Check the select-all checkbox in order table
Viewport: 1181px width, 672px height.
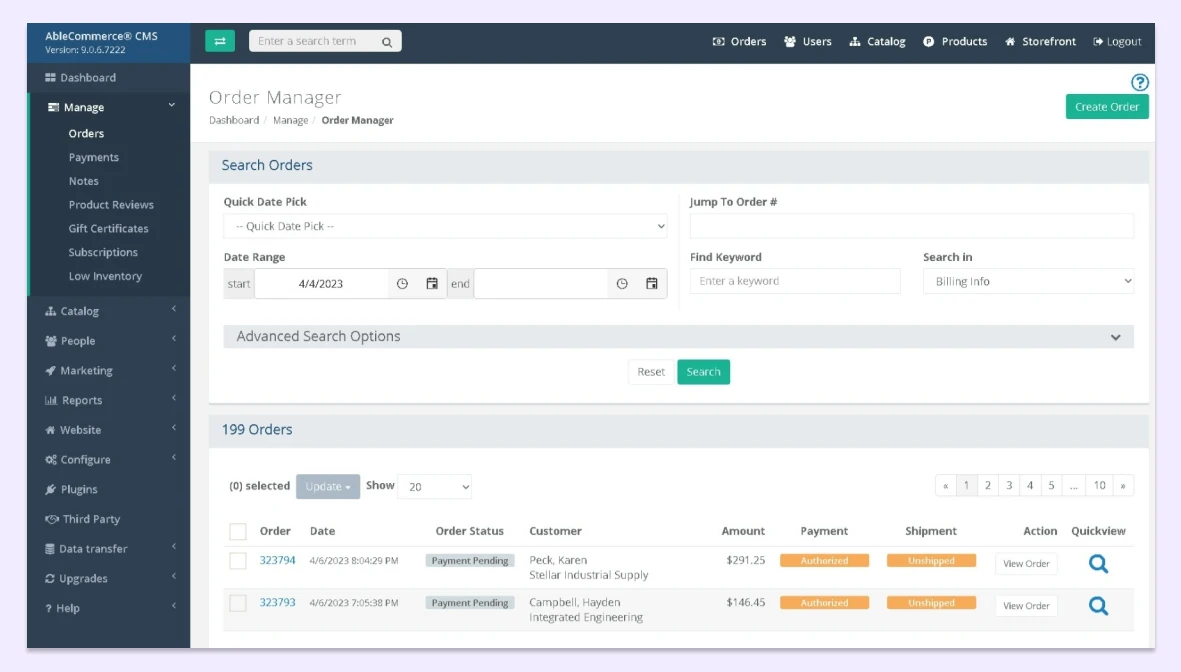[x=237, y=531]
